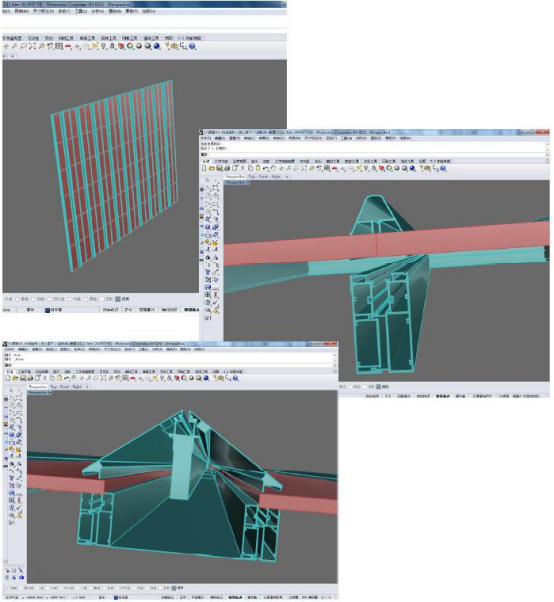
Task: Switch to Front viewport tab in middle-right window
Action: point(263,177)
